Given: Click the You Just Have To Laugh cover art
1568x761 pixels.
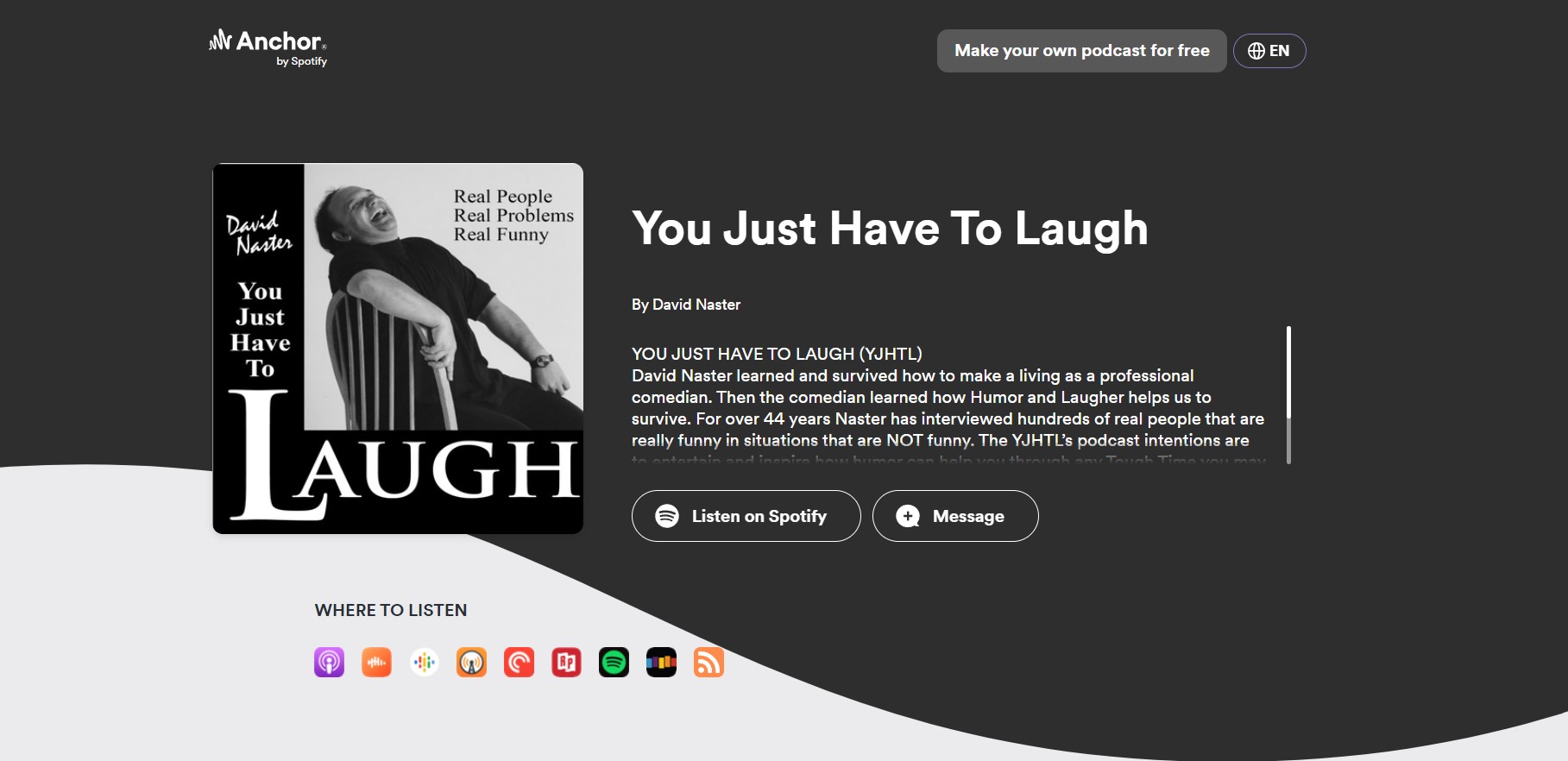Looking at the screenshot, I should (398, 349).
